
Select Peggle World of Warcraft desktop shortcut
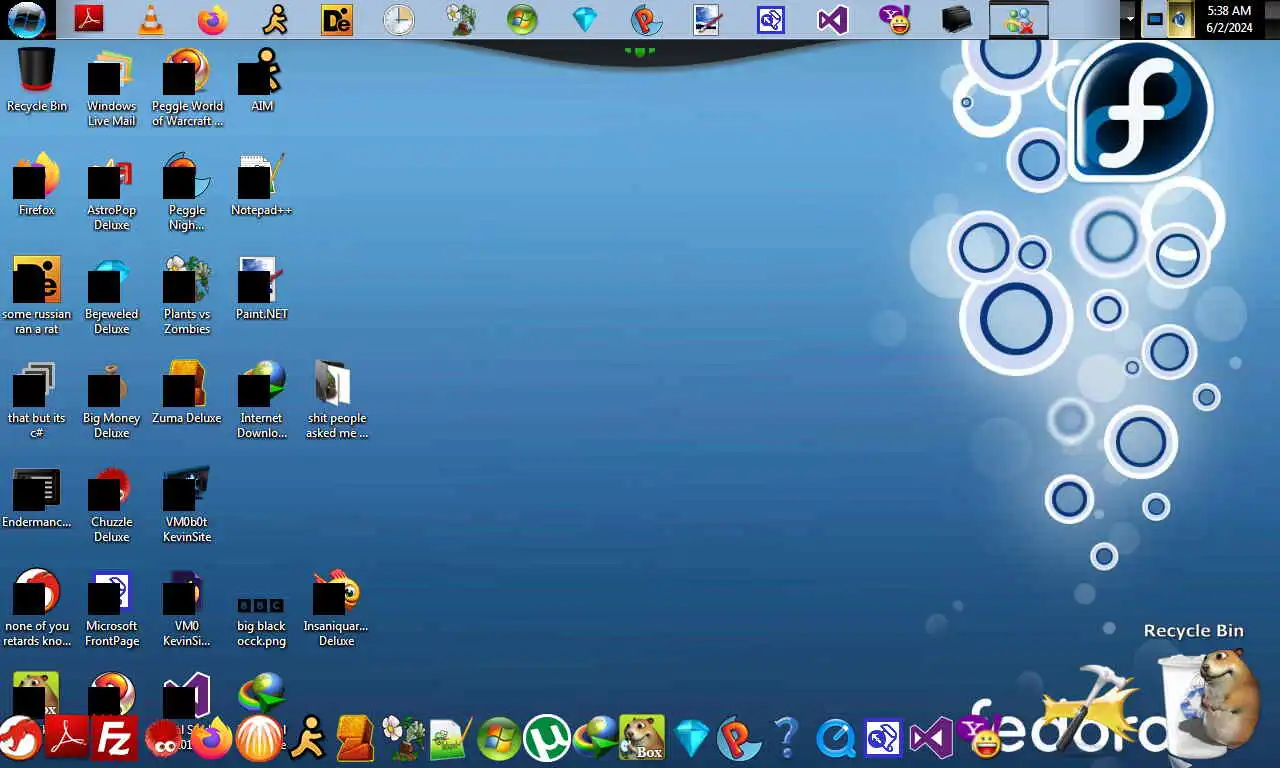click(187, 88)
